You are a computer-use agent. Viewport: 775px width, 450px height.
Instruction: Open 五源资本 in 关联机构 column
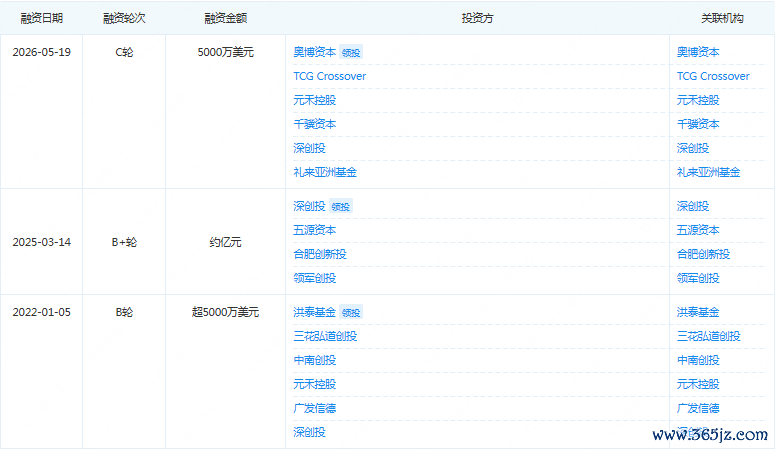[x=698, y=230]
